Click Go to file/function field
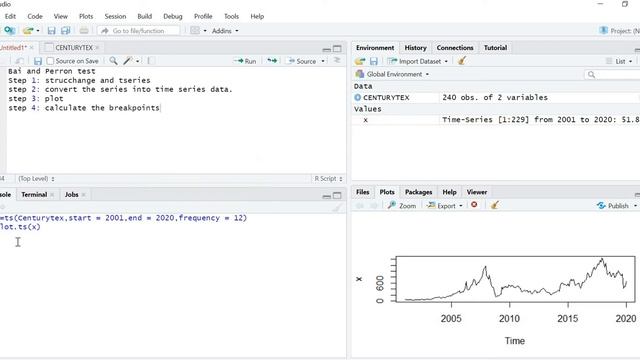The height and width of the screenshot is (360, 640). [x=139, y=31]
